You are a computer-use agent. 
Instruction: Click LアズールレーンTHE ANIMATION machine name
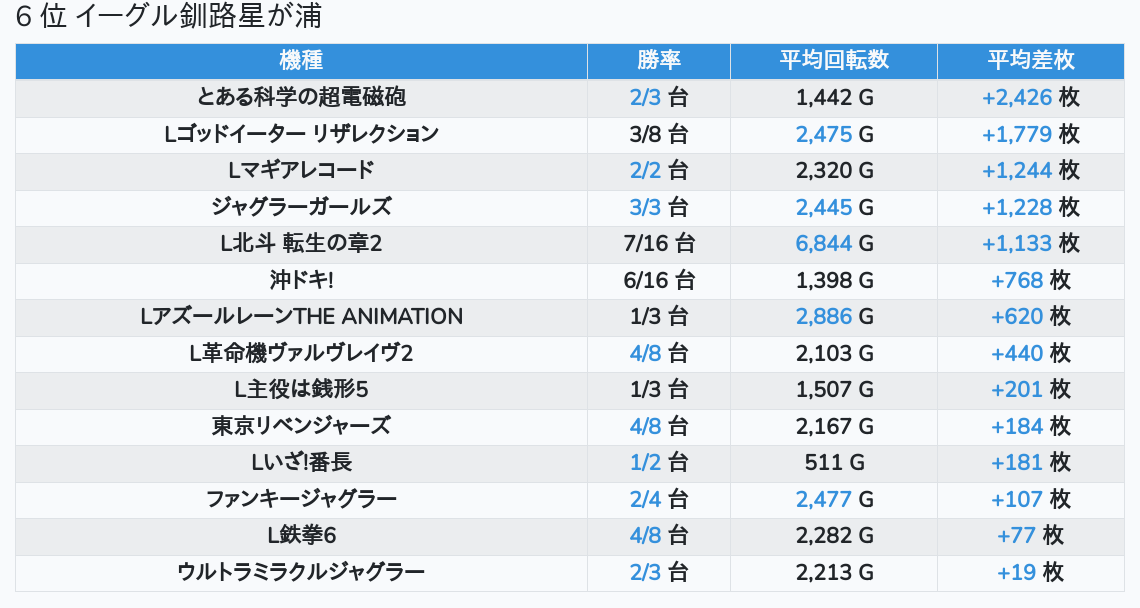pos(301,317)
